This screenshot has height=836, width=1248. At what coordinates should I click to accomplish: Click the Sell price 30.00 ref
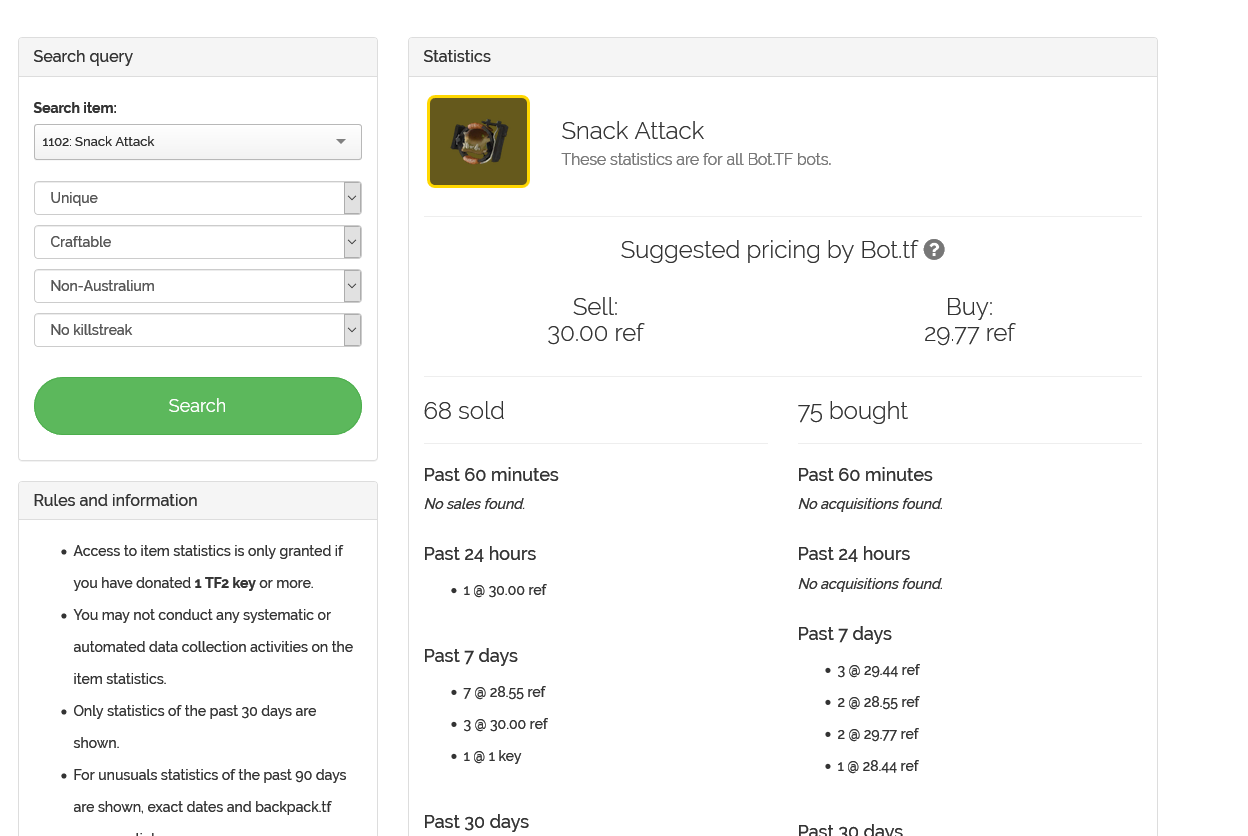tap(595, 333)
